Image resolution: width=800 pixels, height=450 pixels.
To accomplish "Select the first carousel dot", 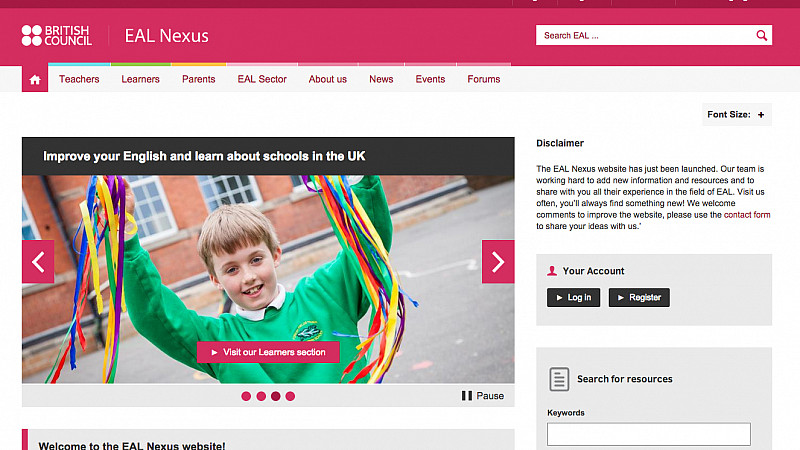I will [246, 396].
